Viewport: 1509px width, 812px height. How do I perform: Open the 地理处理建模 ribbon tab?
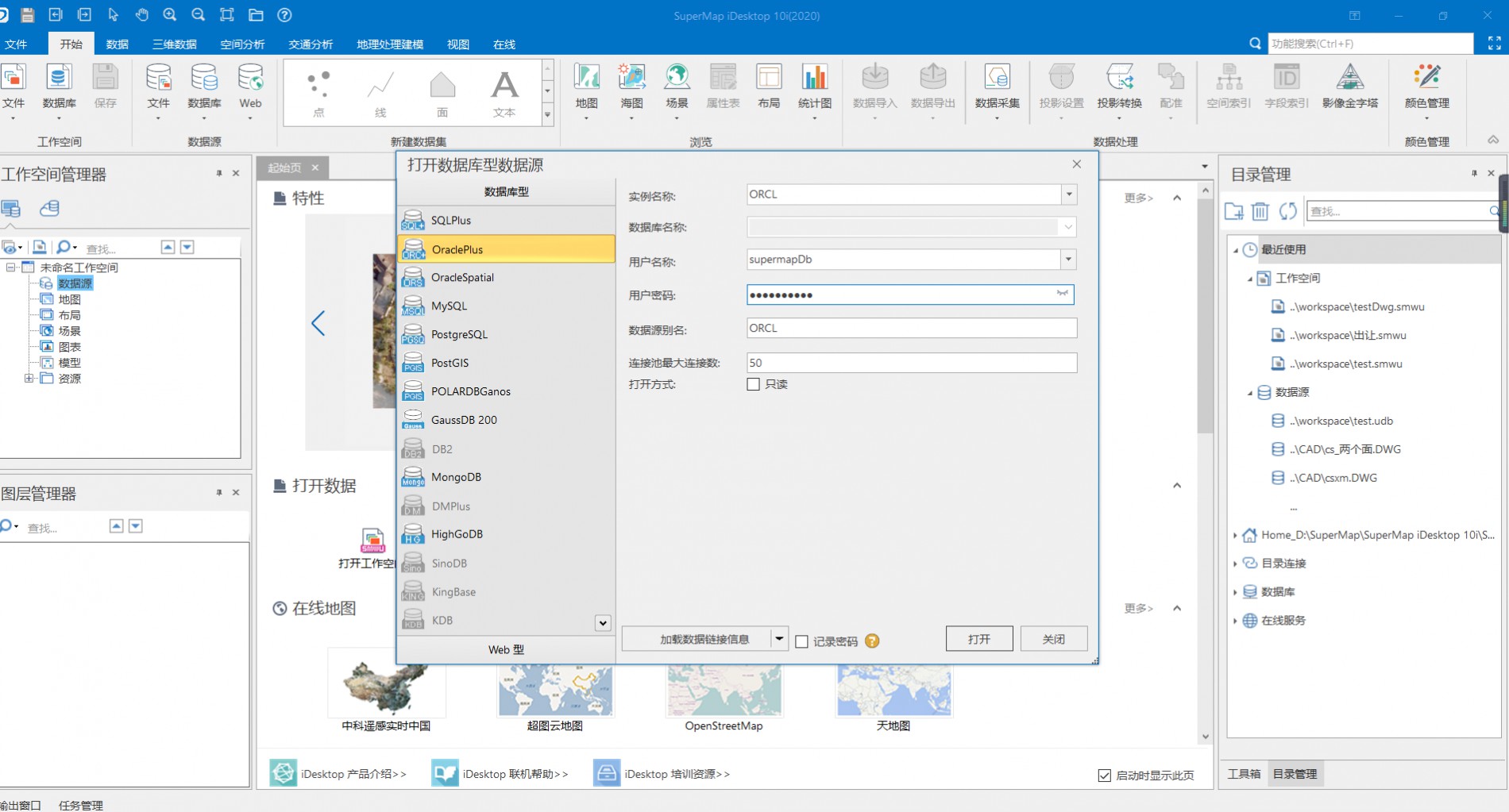390,44
